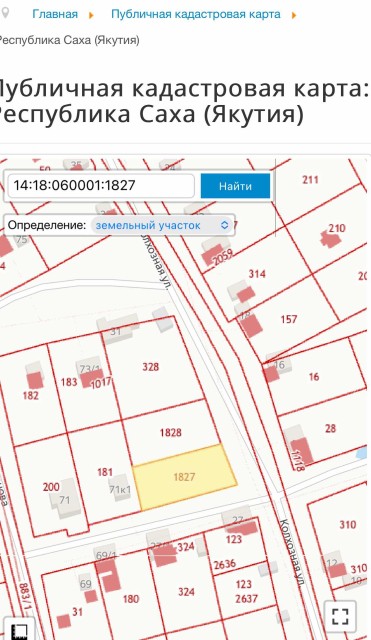Image resolution: width=371 pixels, height=640 pixels.
Task: Click the cadastral number search field
Action: (101, 185)
